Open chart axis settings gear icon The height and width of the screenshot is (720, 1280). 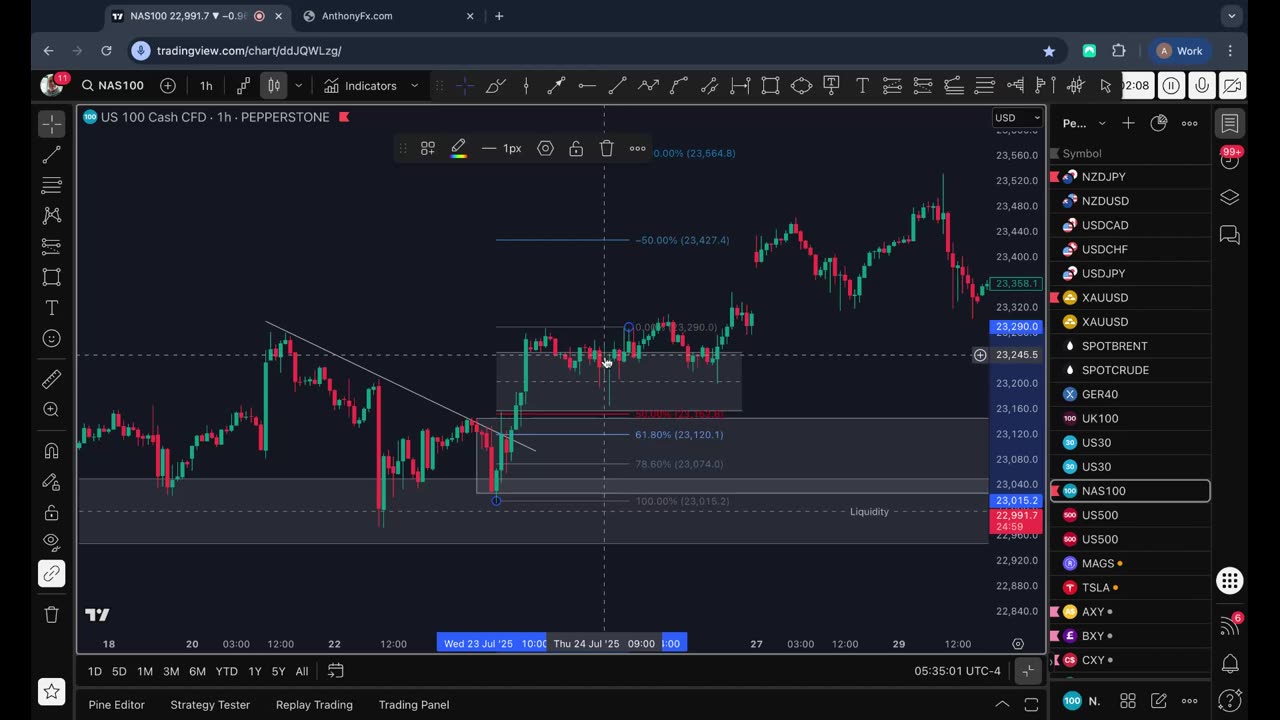pyautogui.click(x=1018, y=644)
